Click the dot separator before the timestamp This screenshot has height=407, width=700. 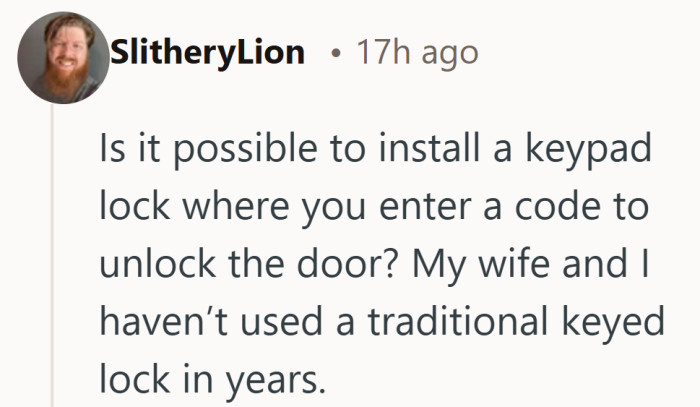point(336,54)
